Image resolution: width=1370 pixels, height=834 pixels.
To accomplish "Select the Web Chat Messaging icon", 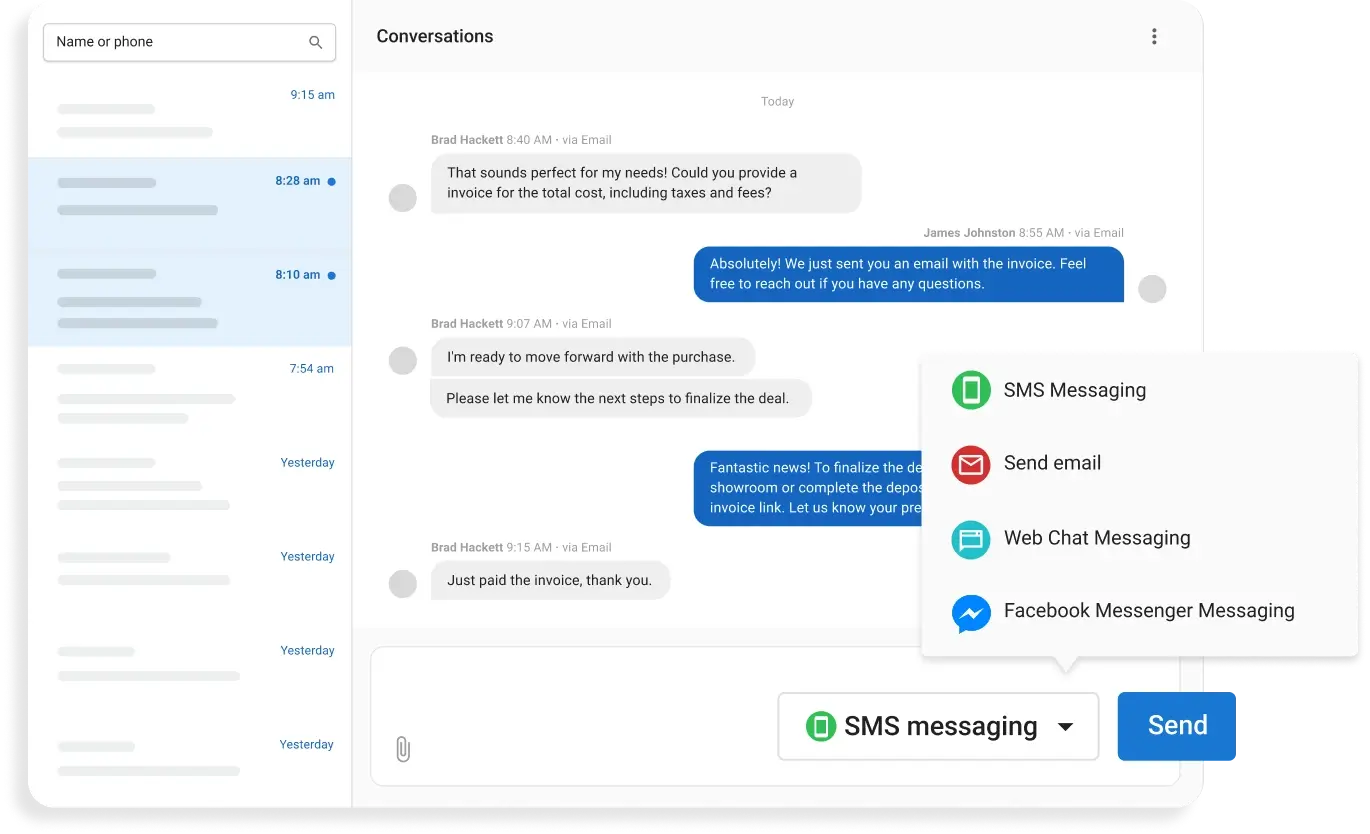I will point(970,538).
